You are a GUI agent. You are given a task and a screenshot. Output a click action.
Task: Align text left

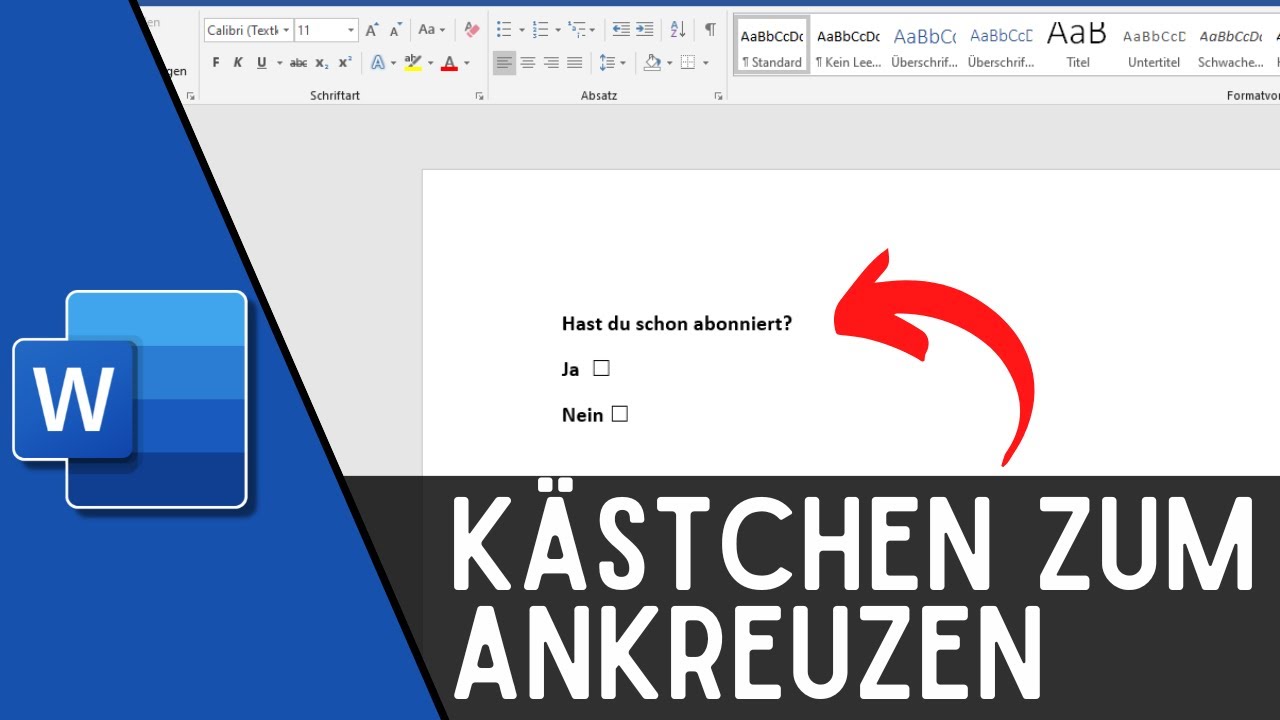click(x=504, y=63)
